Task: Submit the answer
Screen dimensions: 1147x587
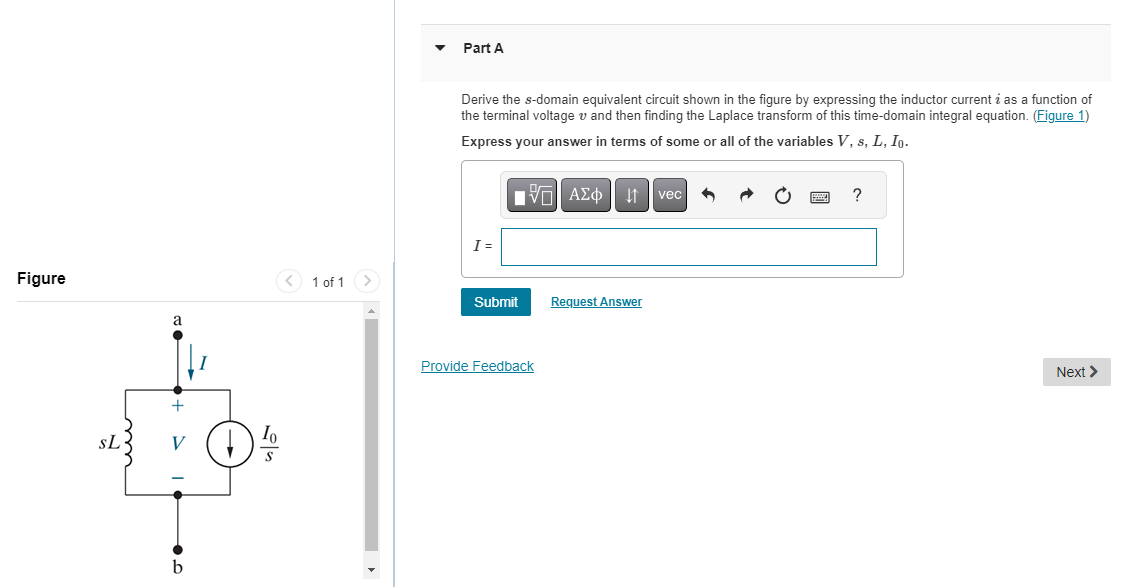Action: tap(495, 301)
